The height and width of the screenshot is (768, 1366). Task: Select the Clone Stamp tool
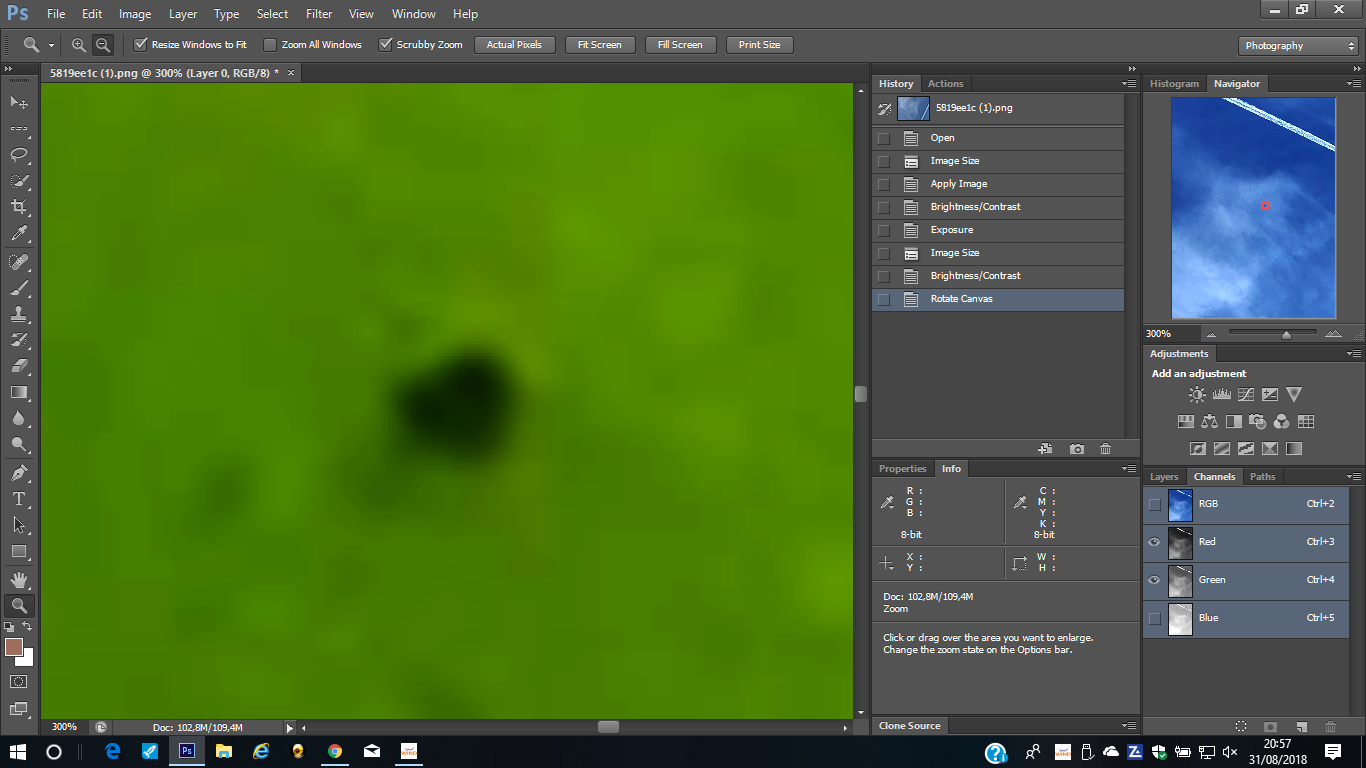(19, 313)
